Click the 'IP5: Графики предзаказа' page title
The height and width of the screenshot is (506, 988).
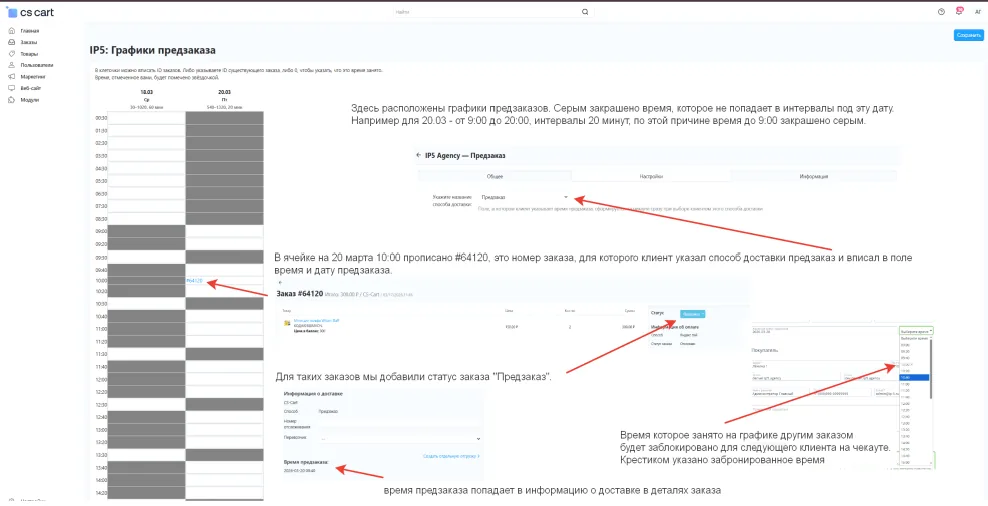point(152,50)
